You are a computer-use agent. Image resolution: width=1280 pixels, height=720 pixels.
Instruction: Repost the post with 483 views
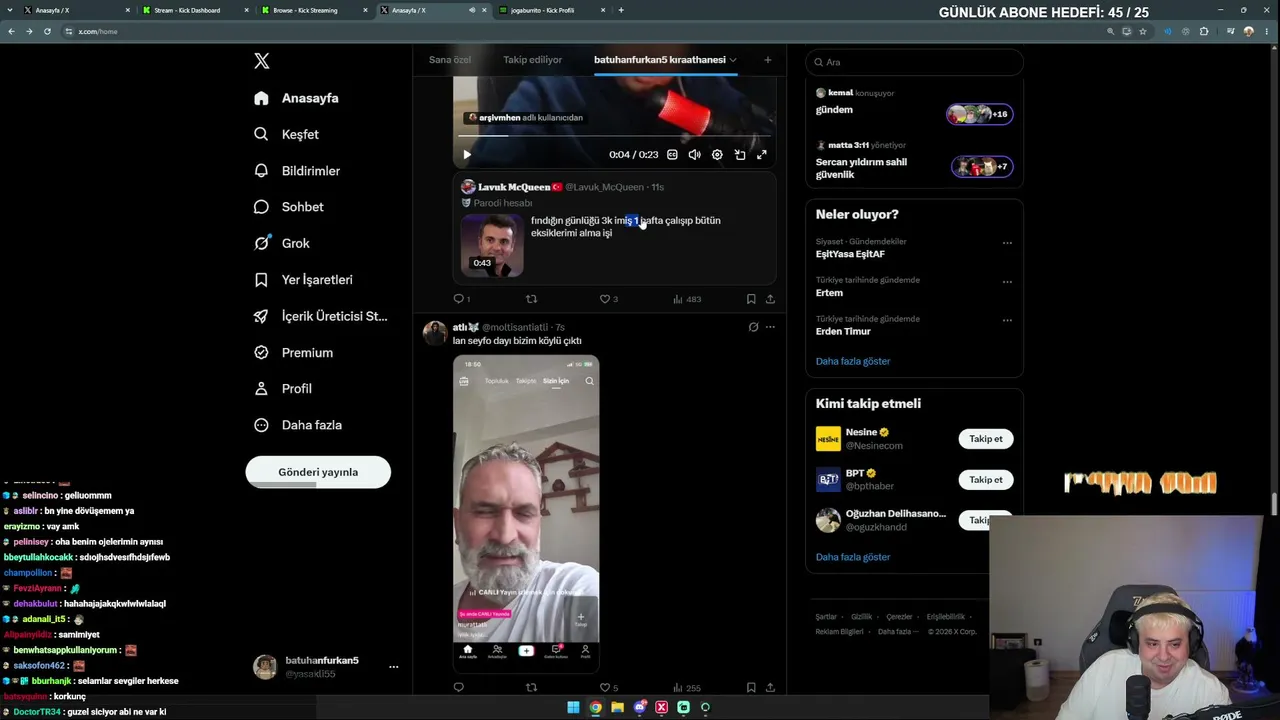[531, 299]
